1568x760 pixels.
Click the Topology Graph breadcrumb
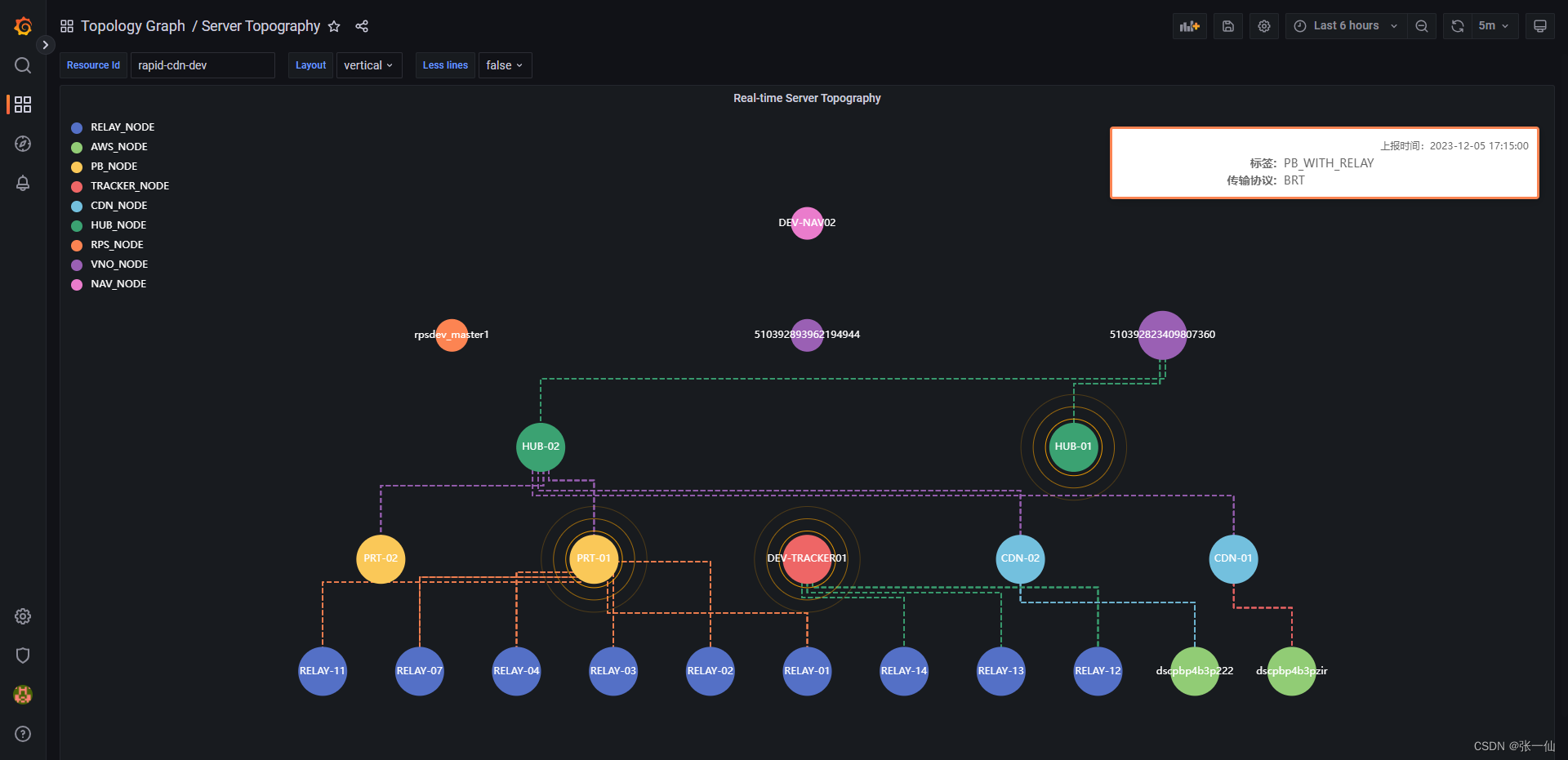point(132,25)
